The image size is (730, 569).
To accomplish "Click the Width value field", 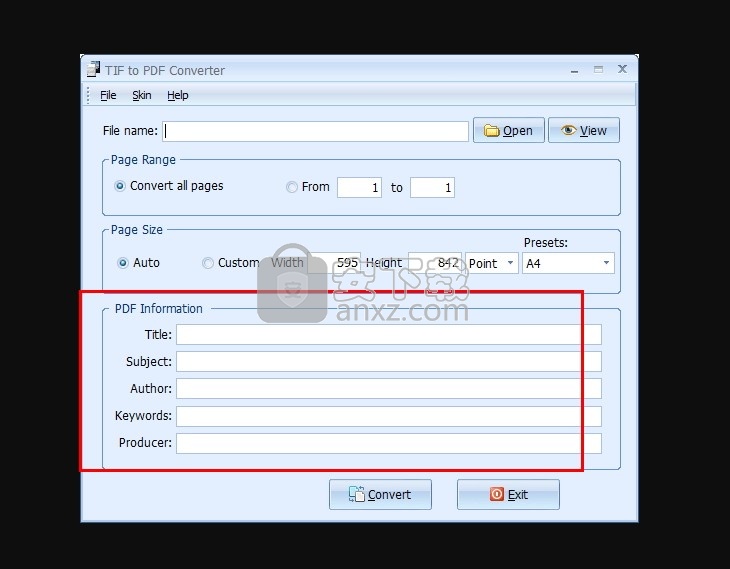I will [x=334, y=263].
